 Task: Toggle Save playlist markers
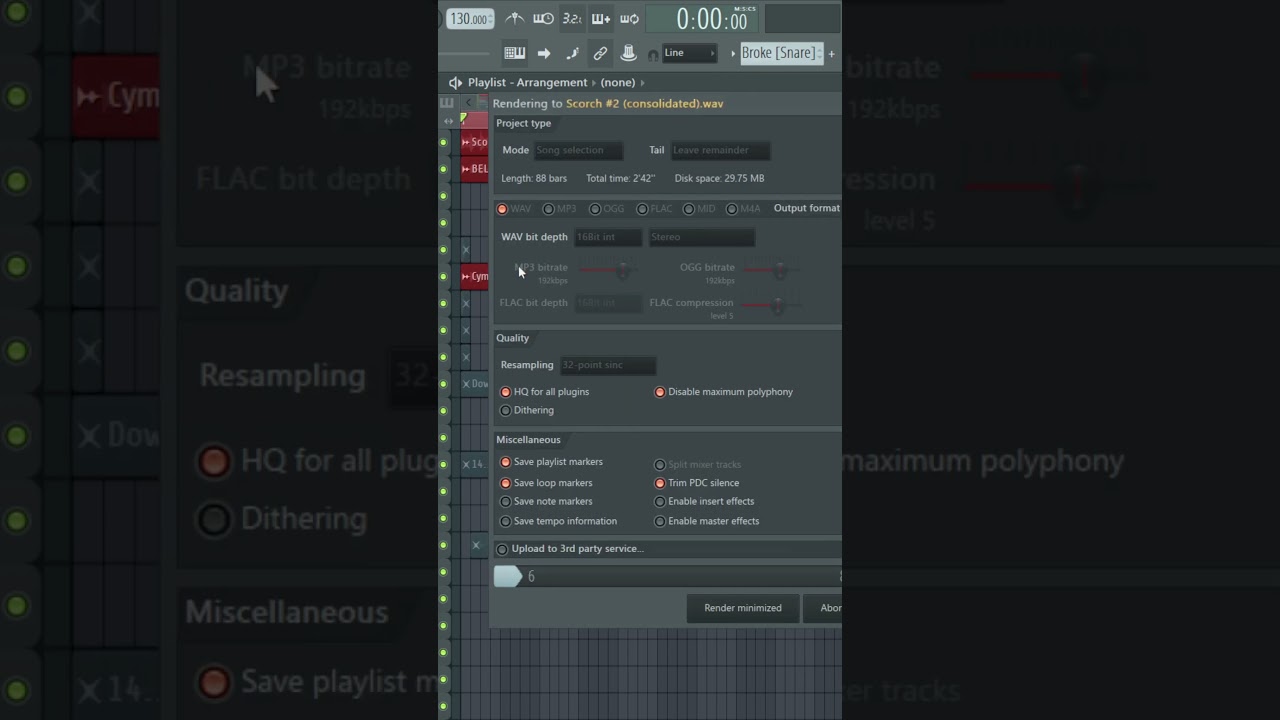click(551, 462)
